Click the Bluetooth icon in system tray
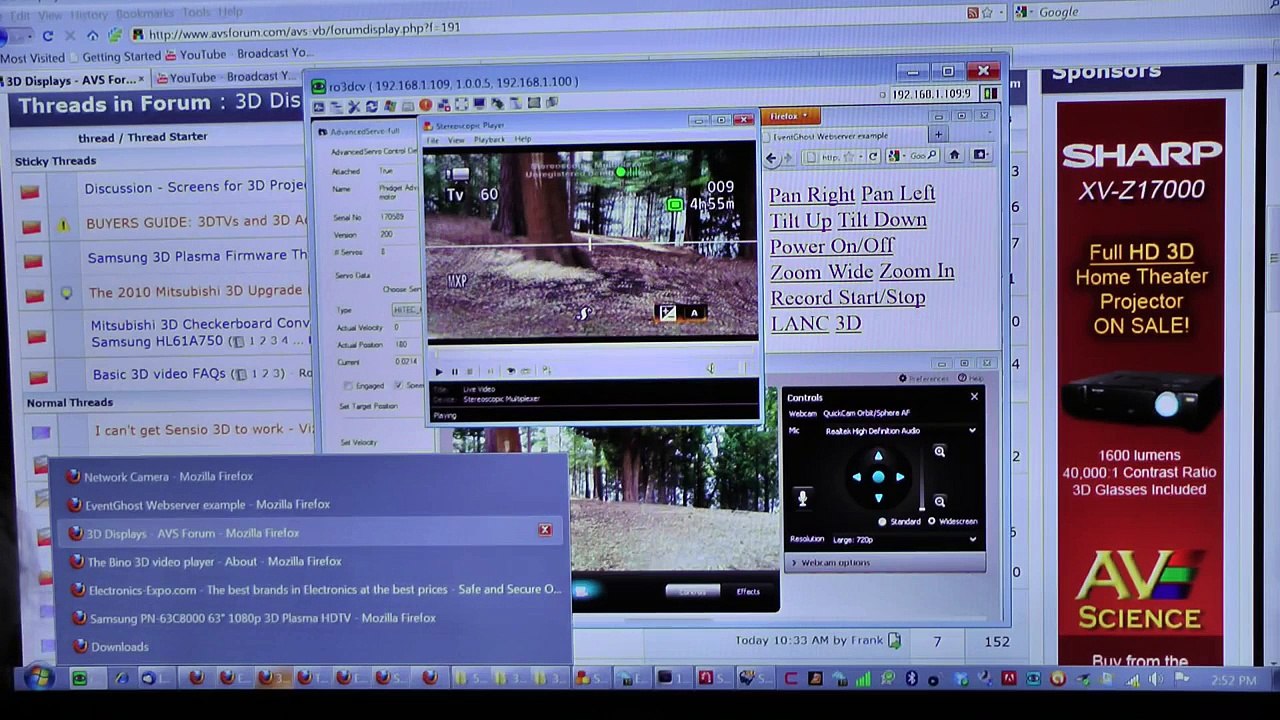The width and height of the screenshot is (1280, 720). pos(911,678)
